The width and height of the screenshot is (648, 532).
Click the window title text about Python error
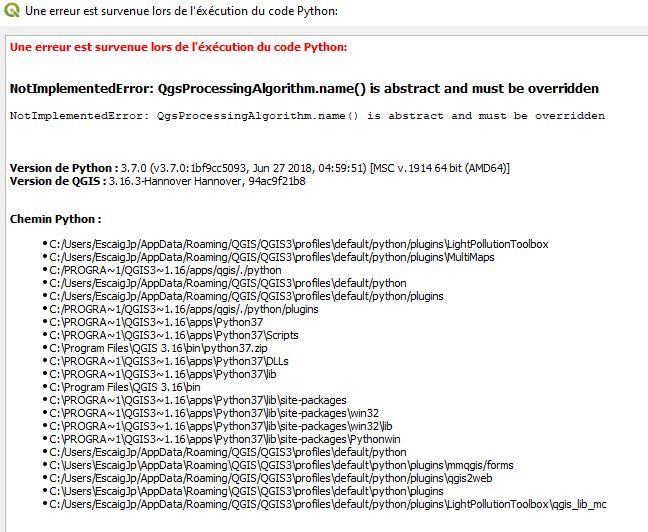point(181,11)
